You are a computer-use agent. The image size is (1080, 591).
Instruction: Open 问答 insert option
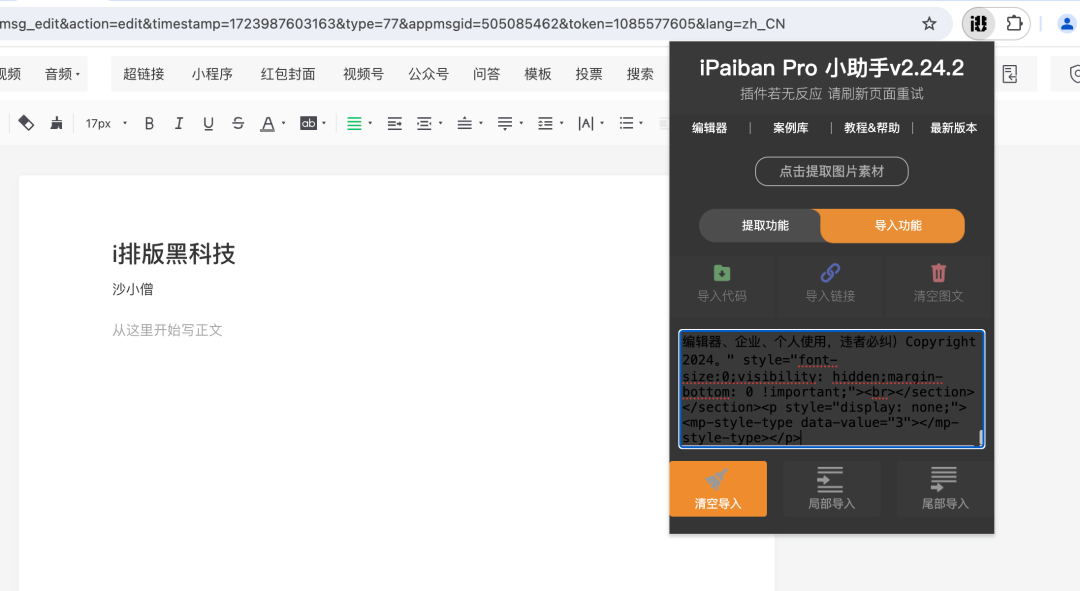(x=486, y=74)
